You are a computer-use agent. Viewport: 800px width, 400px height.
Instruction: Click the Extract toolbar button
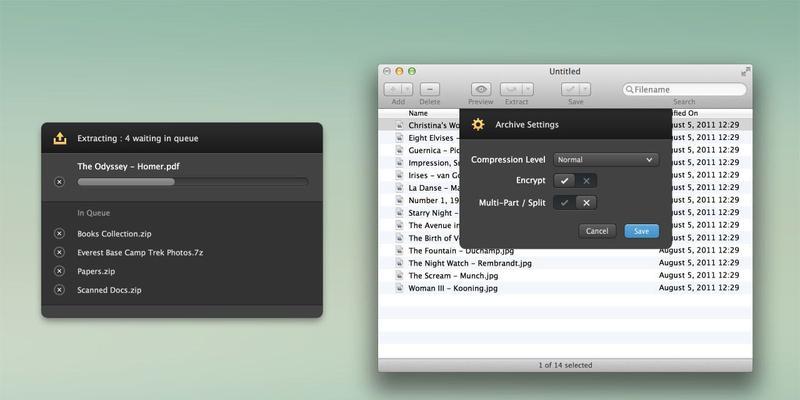click(x=512, y=89)
